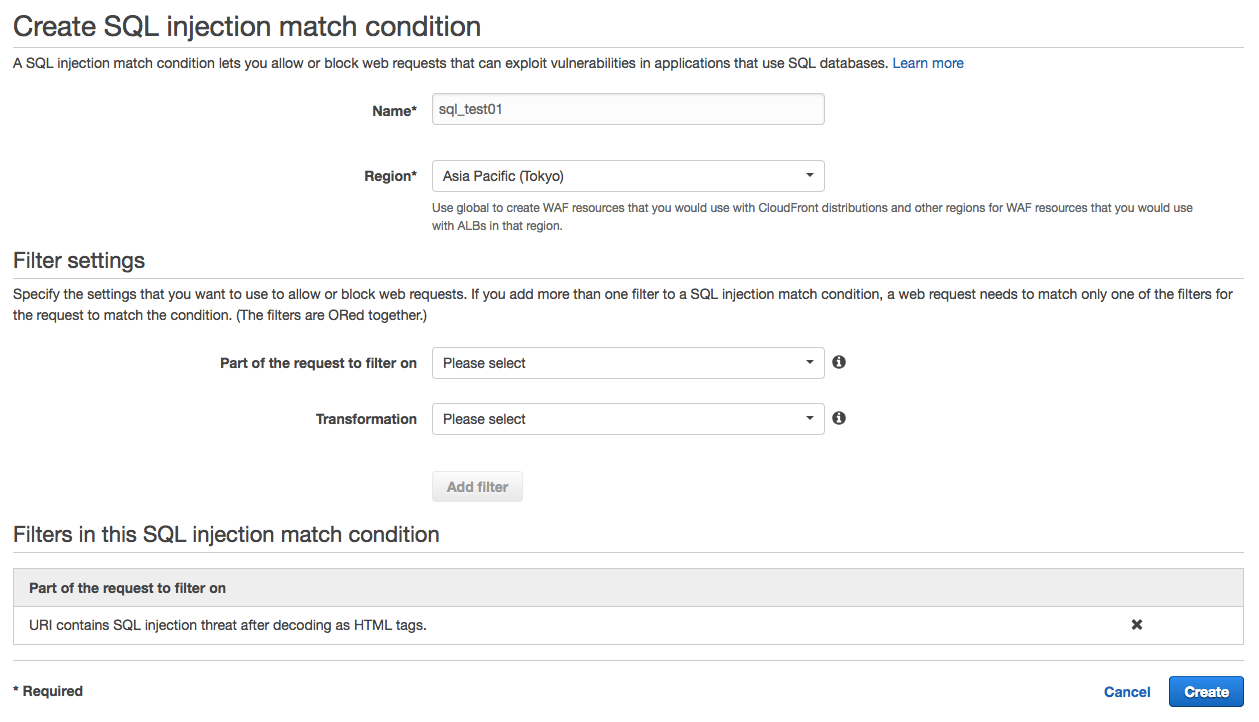Click the info icon beside the request part dropdown
This screenshot has width=1259, height=722.
[x=839, y=362]
